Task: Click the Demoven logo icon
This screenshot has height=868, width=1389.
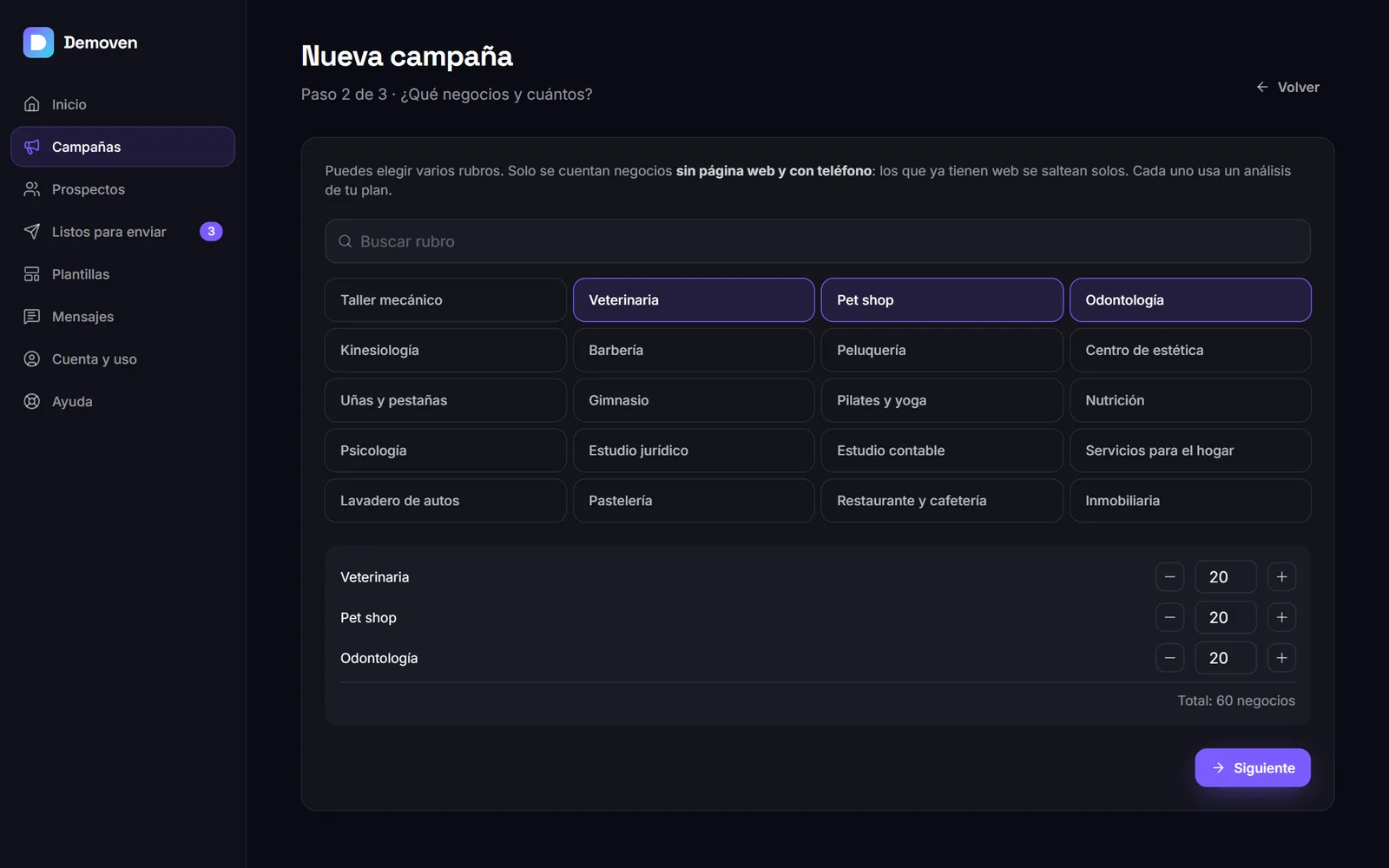Action: [x=38, y=43]
